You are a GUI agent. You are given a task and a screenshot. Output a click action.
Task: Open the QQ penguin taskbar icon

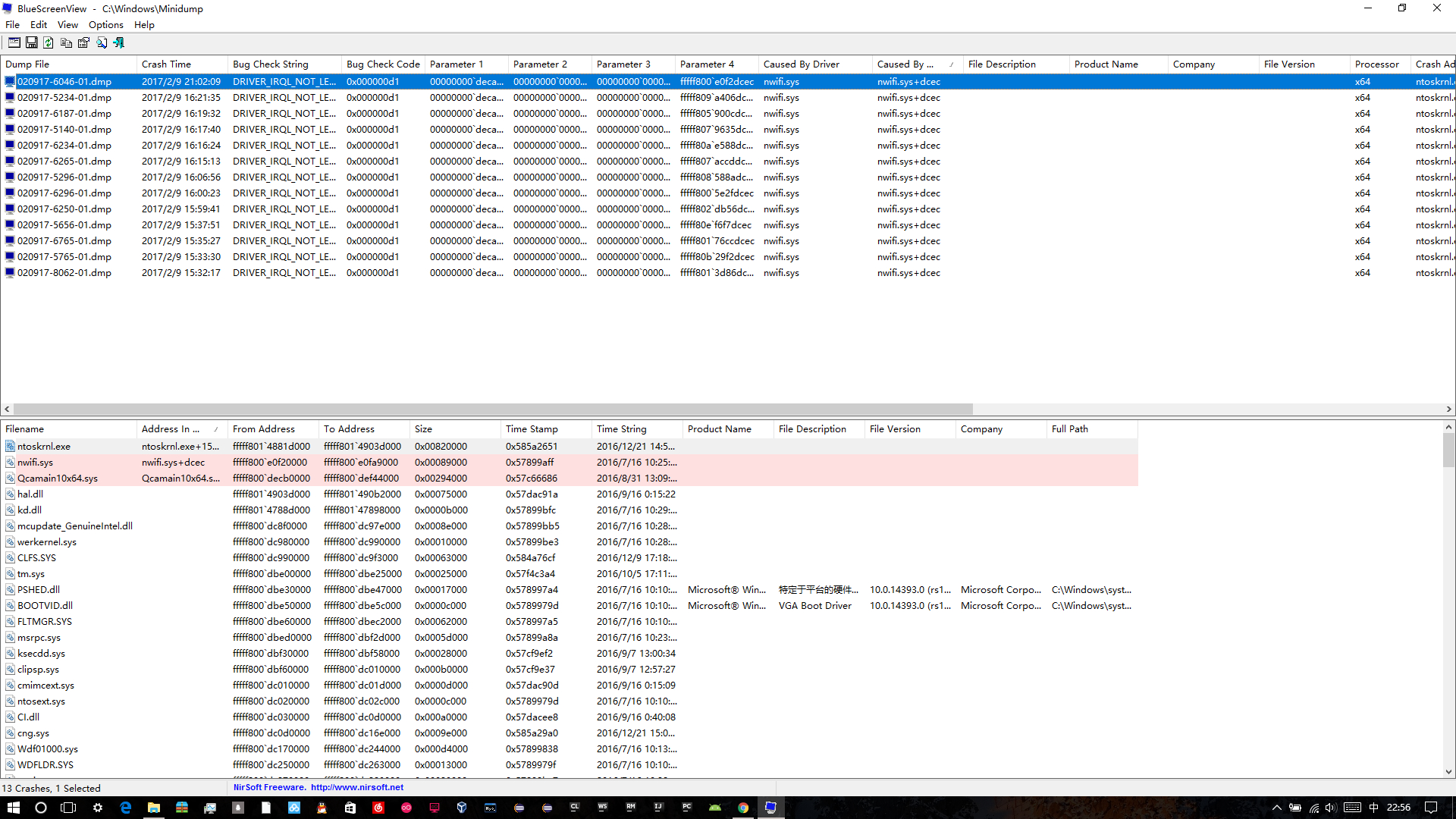[x=322, y=808]
